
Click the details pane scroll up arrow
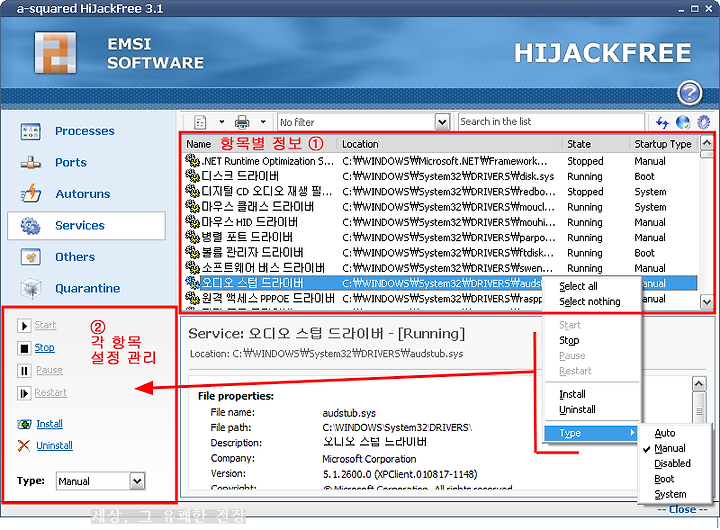coord(698,384)
